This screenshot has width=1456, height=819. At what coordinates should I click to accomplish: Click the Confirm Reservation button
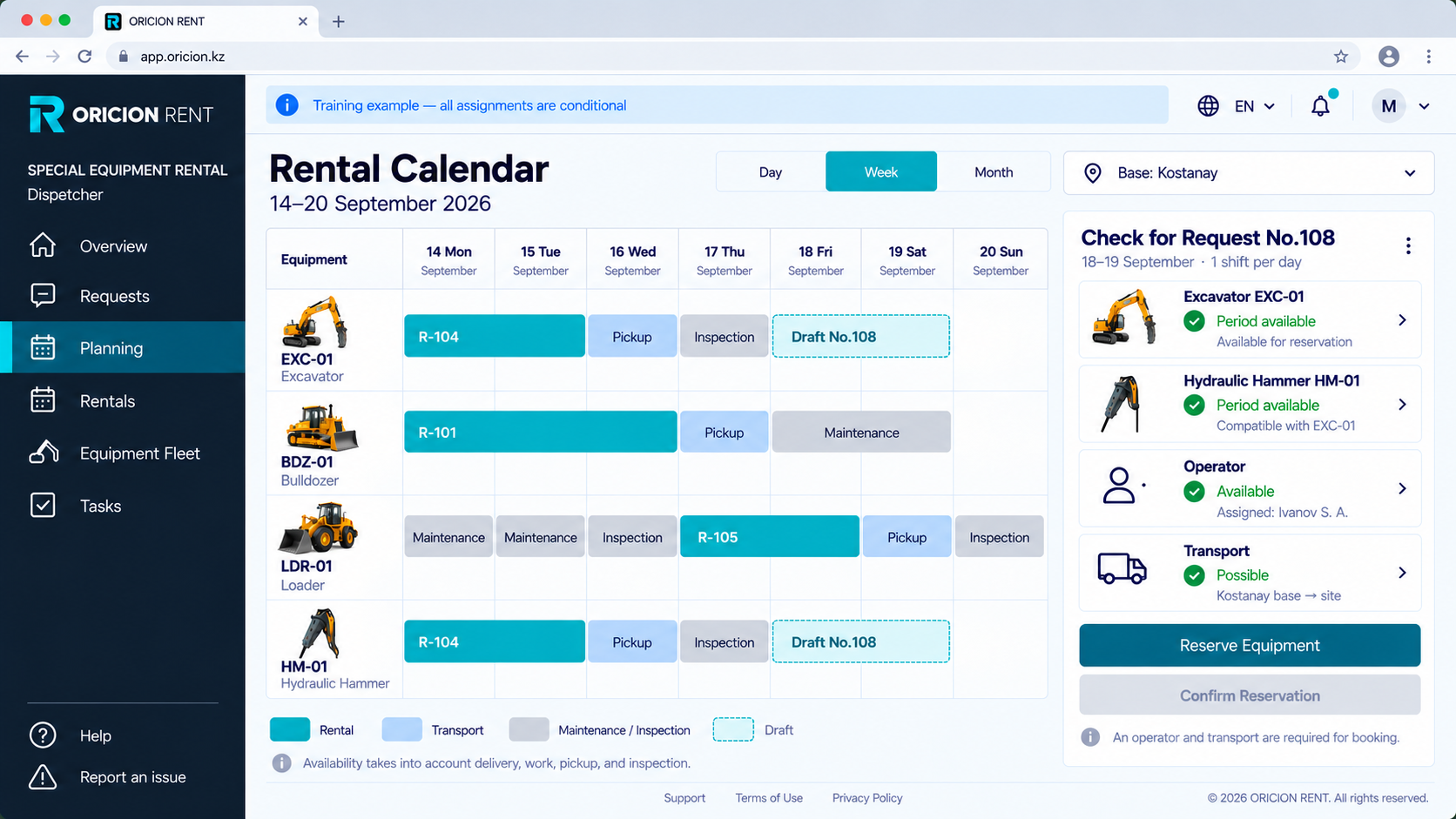coord(1250,695)
